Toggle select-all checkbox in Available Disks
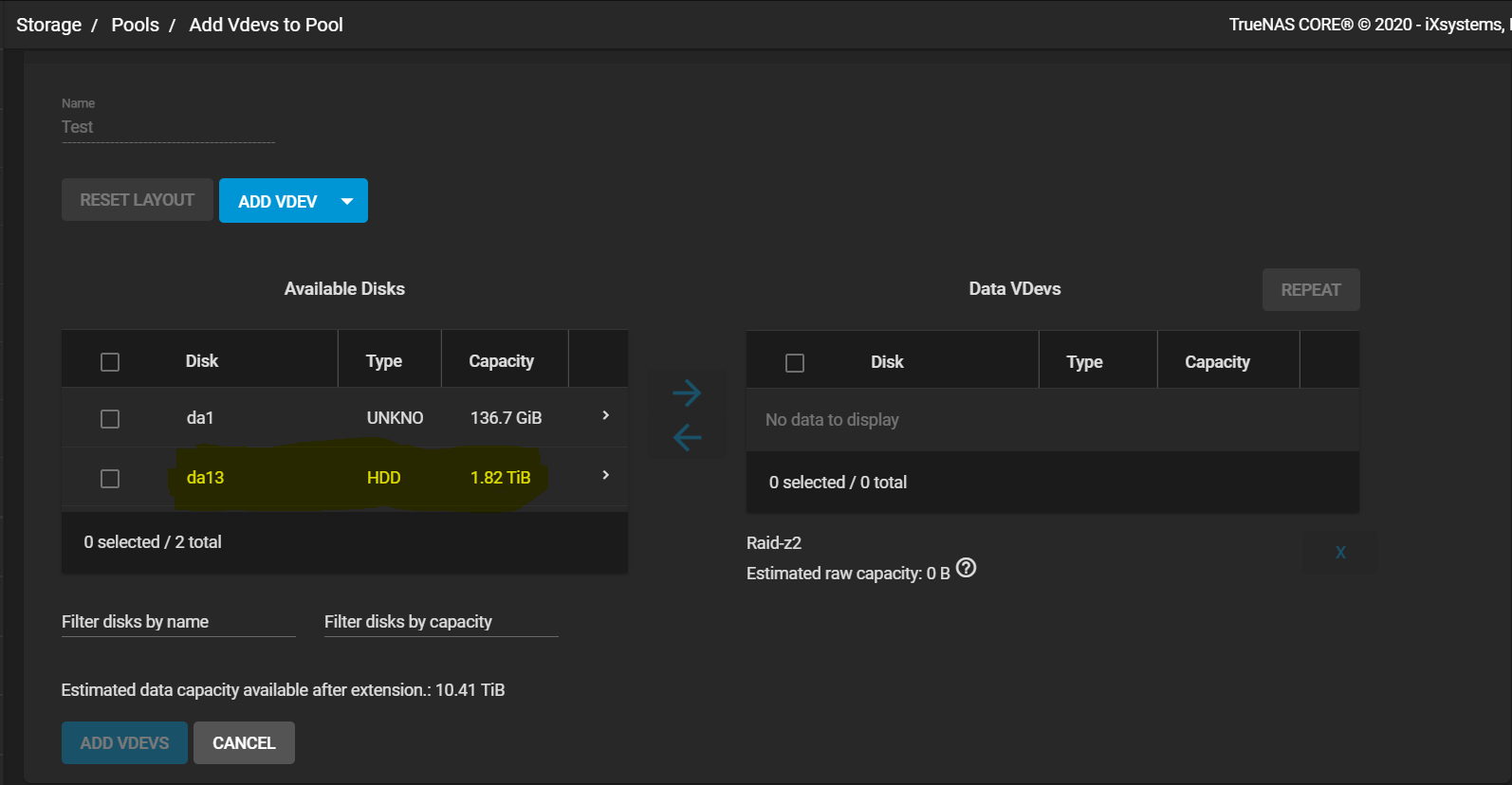 click(110, 362)
